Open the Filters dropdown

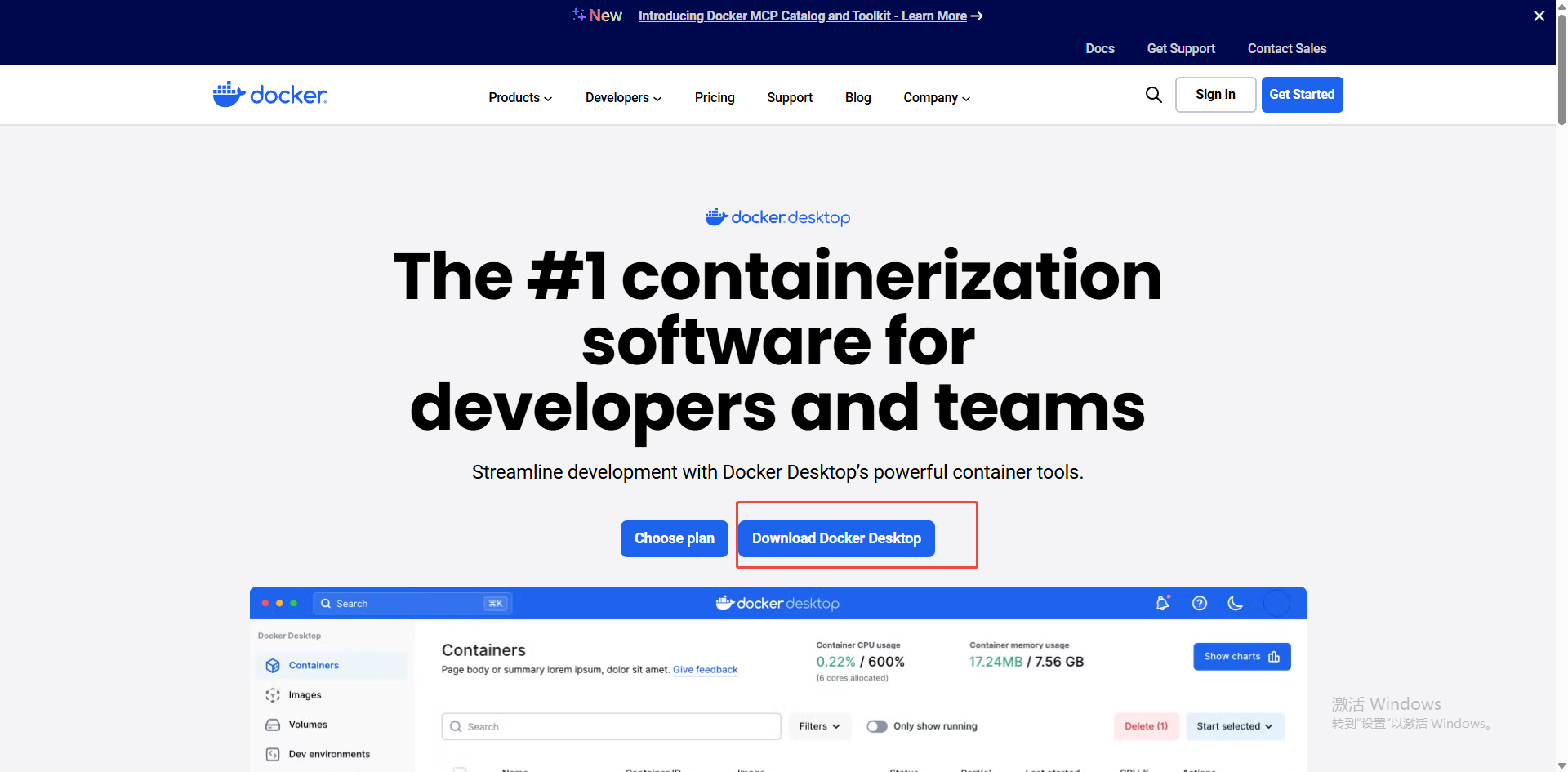click(819, 726)
